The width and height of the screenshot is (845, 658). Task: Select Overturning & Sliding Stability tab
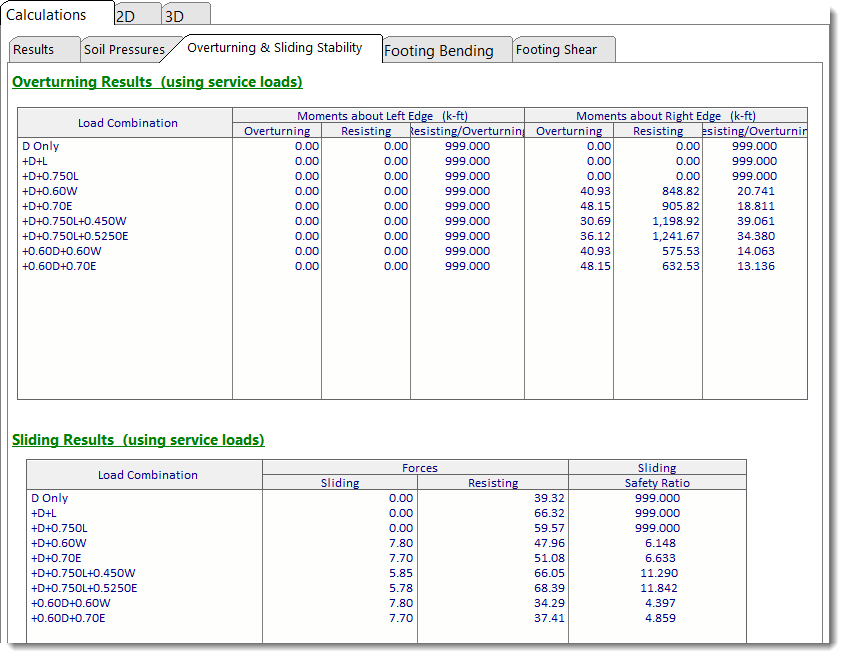(274, 48)
